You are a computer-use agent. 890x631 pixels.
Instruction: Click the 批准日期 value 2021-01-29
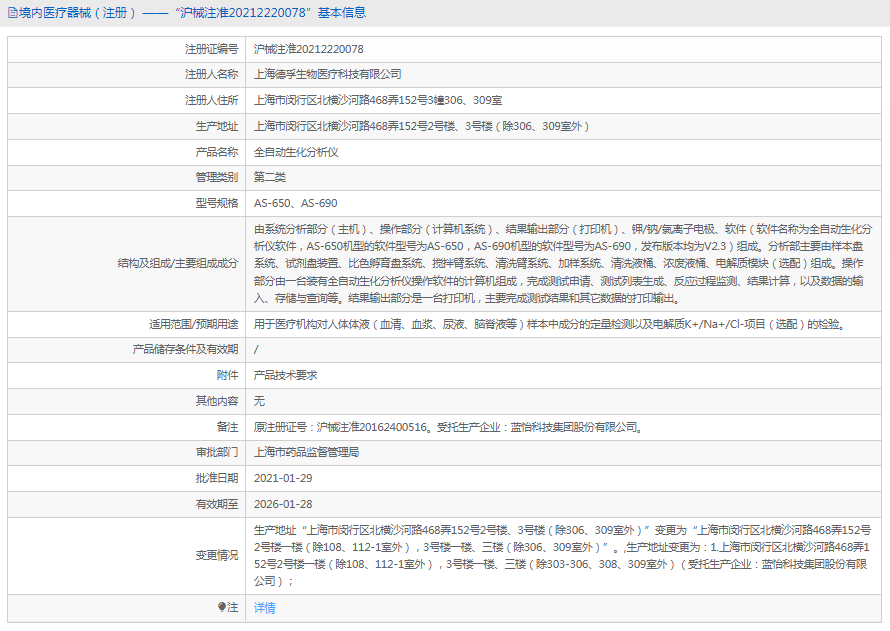284,478
